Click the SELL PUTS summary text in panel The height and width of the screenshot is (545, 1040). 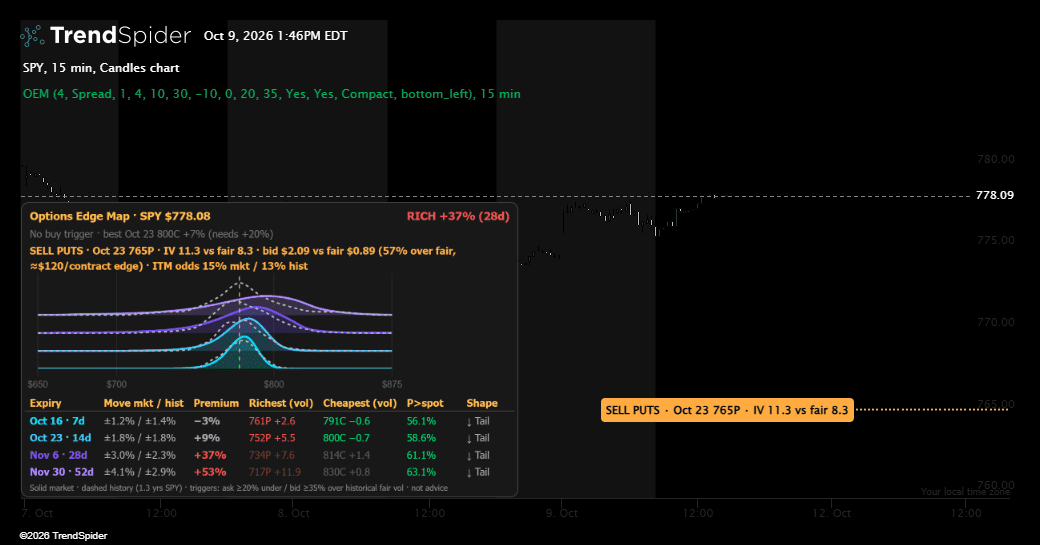tap(243, 259)
